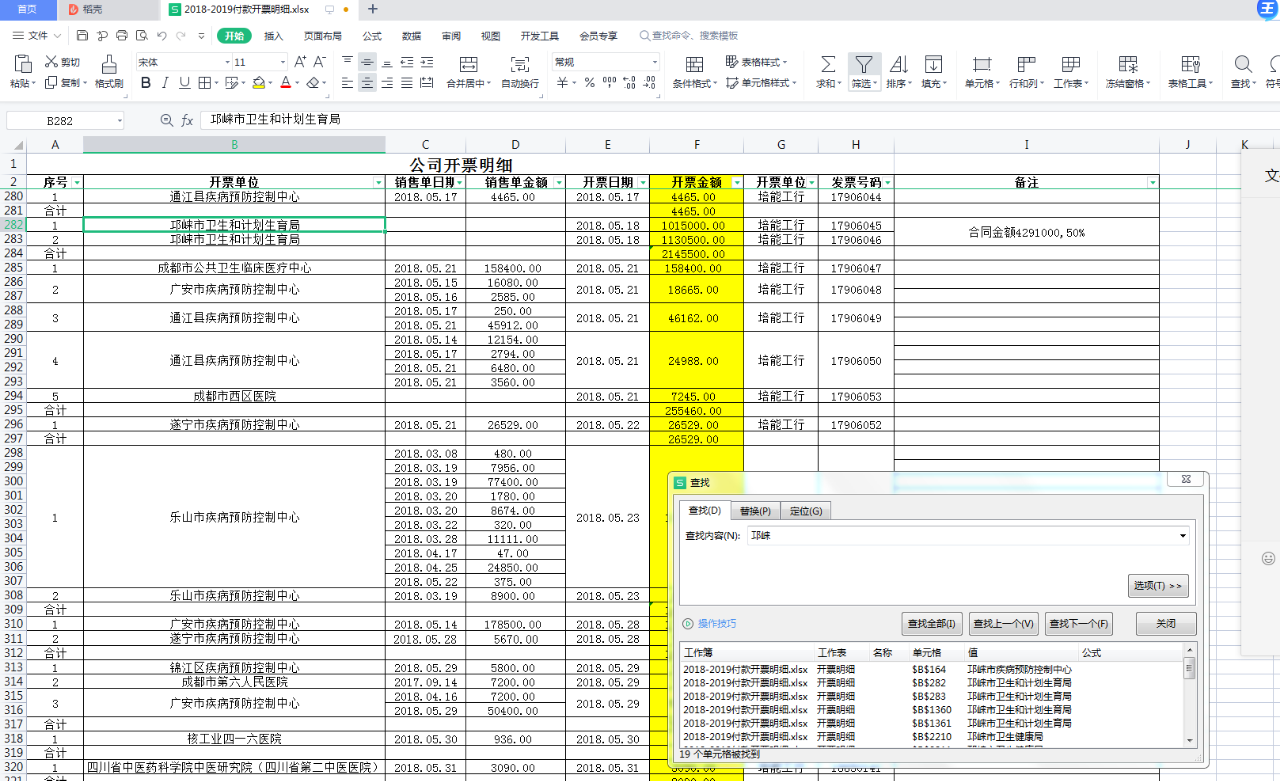Screen dimensions: 1280x781
Task: Expand the Name Box dropdown arrow
Action: (119, 120)
